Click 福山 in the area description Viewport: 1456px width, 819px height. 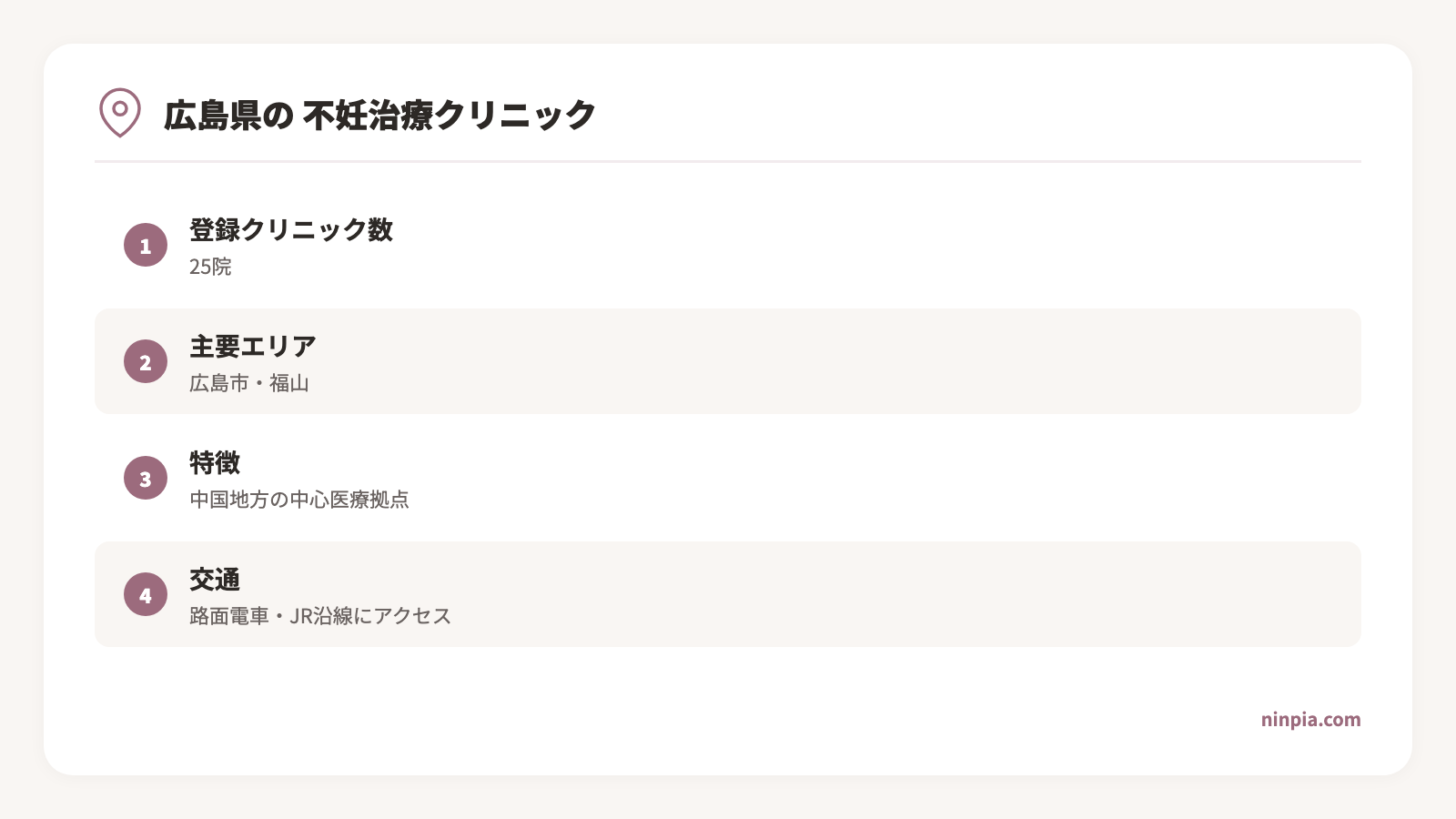[x=289, y=383]
